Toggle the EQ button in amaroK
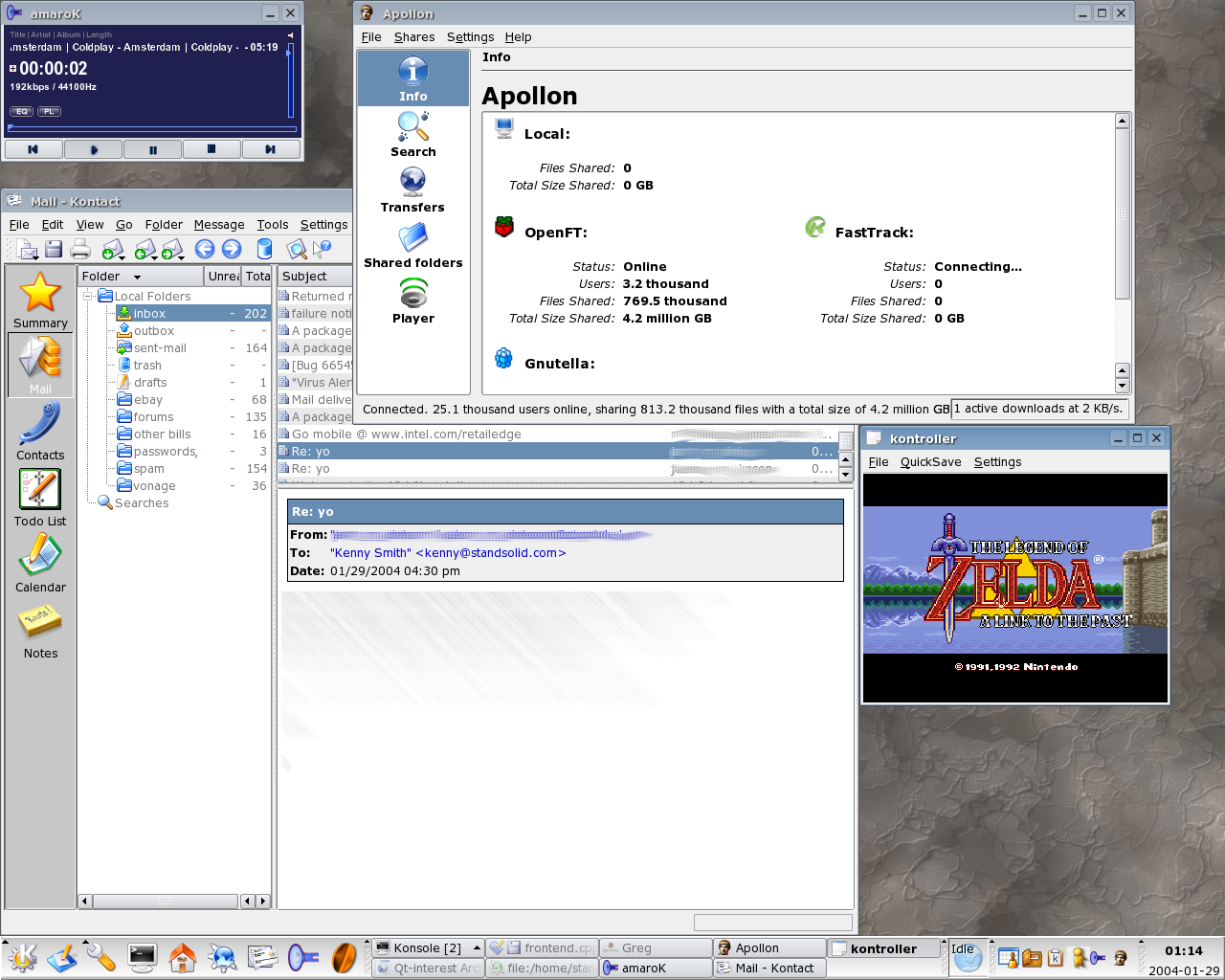This screenshot has width=1225, height=980. tap(21, 111)
